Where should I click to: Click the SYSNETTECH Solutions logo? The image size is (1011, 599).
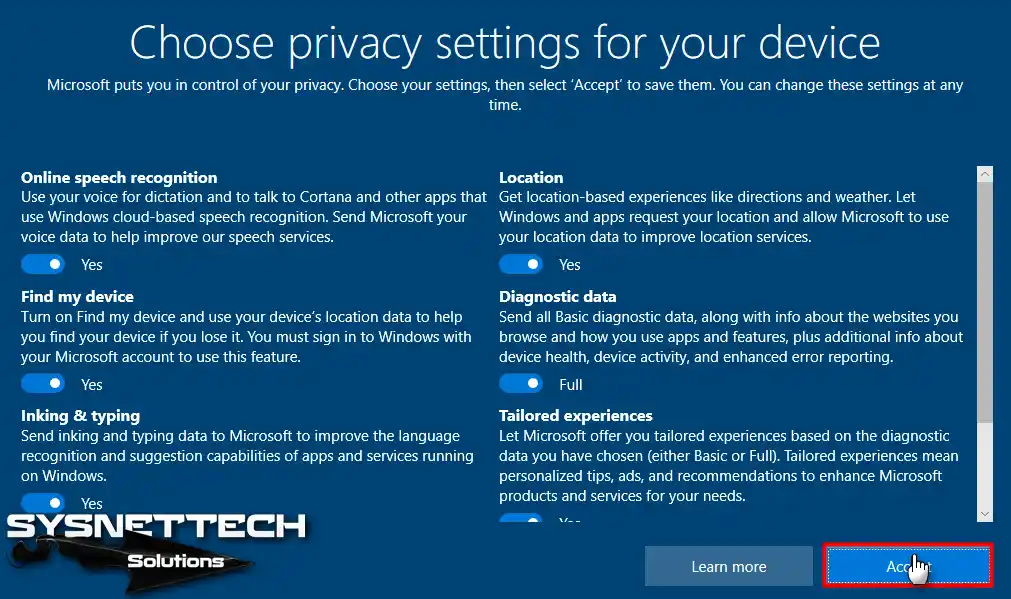point(155,540)
